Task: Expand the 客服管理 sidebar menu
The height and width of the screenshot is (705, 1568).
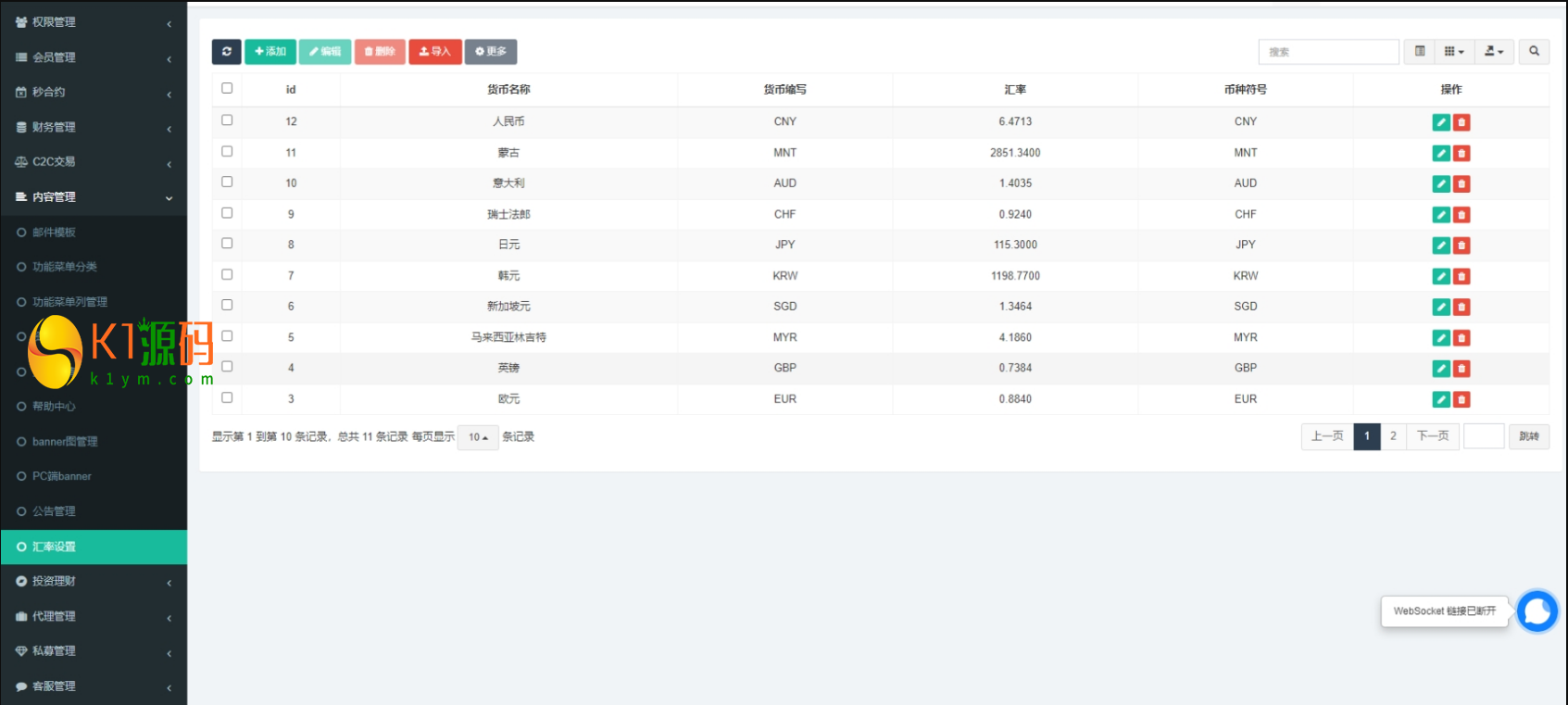Action: pos(94,687)
